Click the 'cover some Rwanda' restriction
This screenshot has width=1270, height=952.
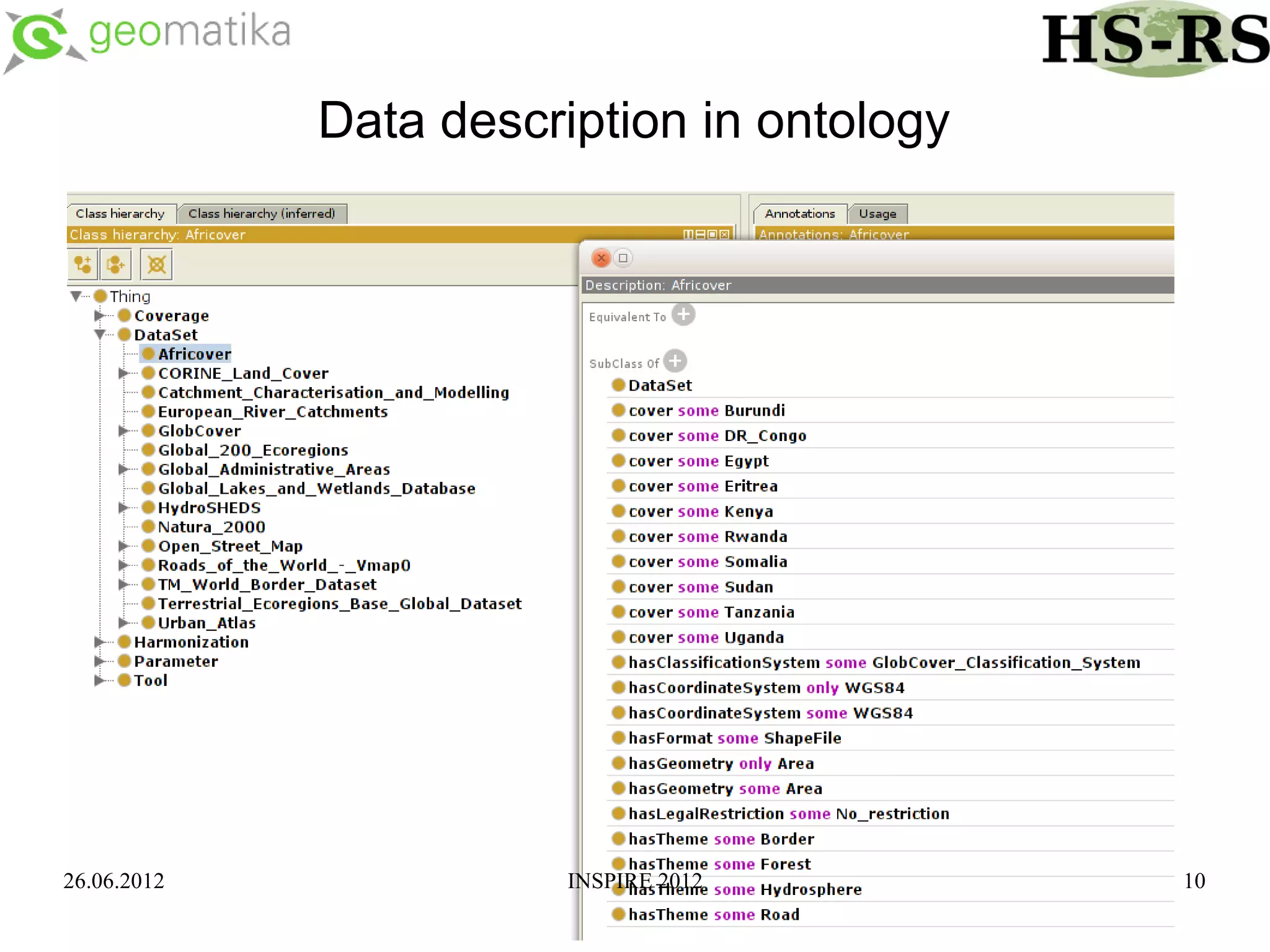(x=890, y=536)
